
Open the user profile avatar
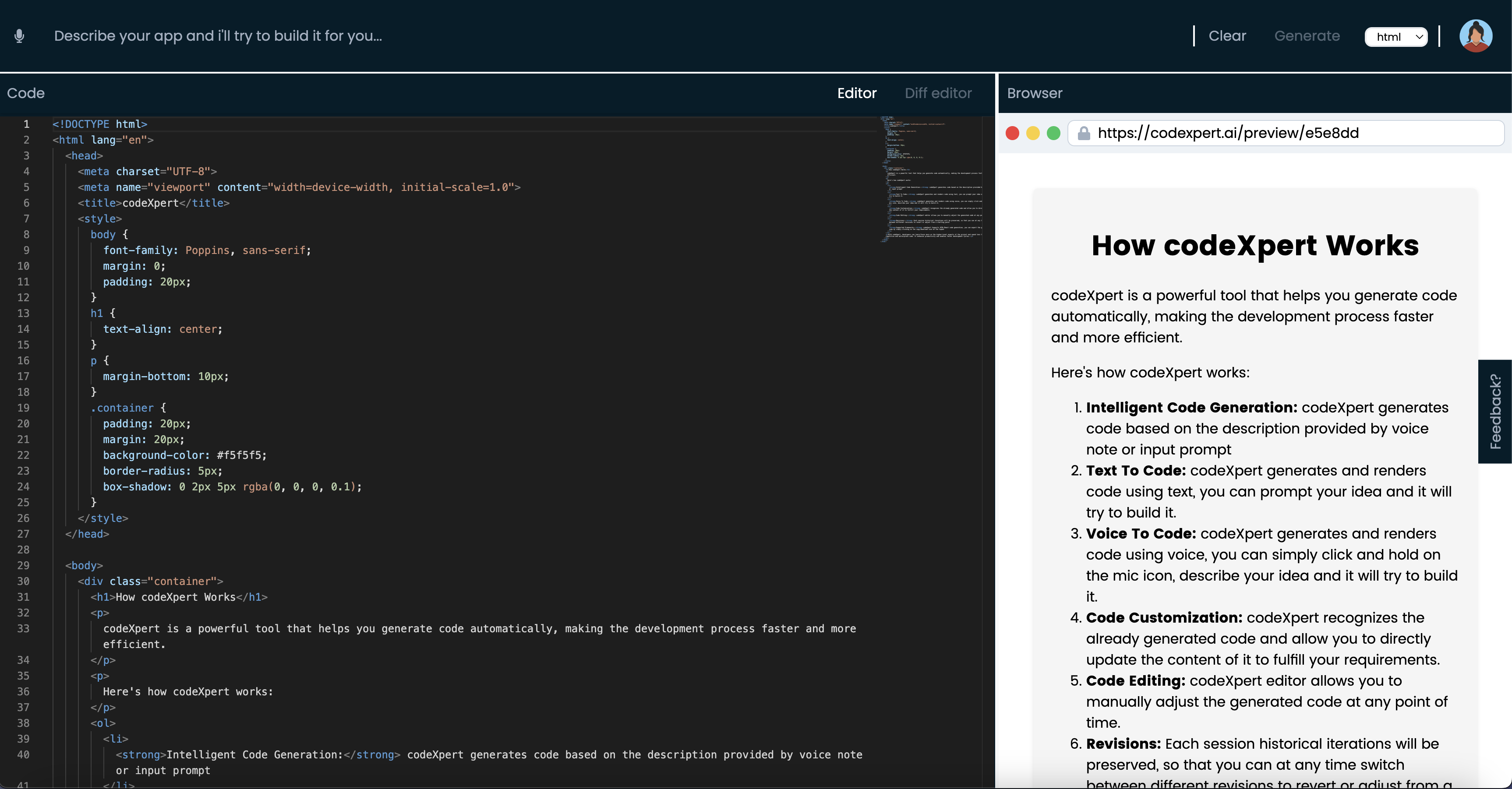click(x=1476, y=36)
